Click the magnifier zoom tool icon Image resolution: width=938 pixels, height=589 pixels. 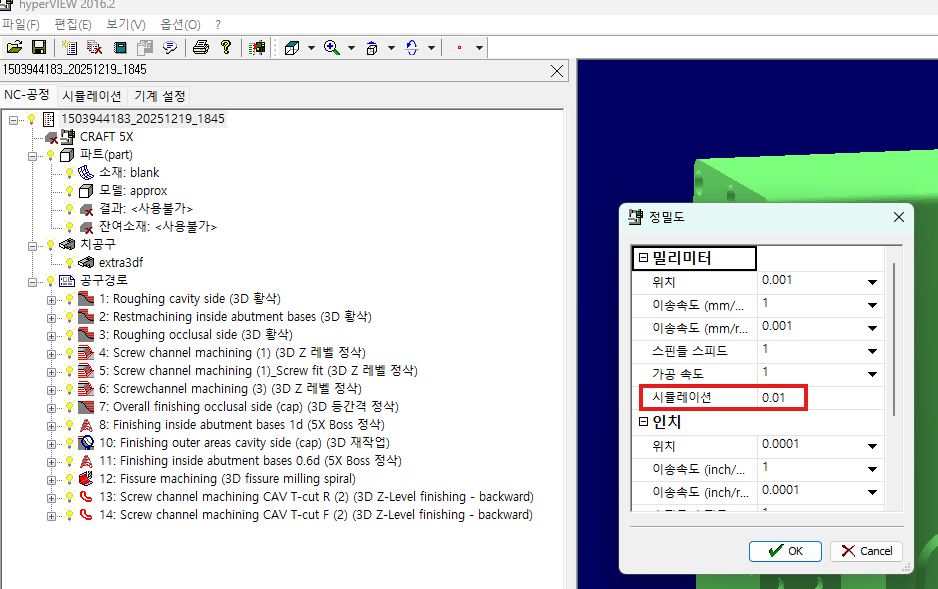click(x=331, y=47)
